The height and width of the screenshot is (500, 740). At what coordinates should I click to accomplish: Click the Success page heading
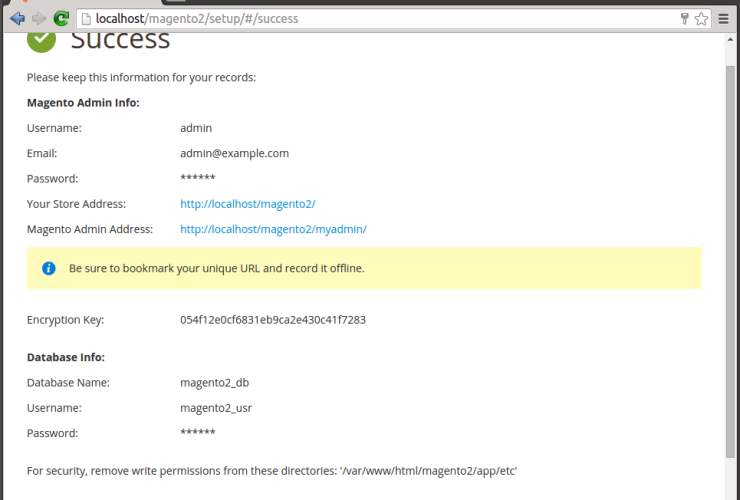(x=120, y=40)
